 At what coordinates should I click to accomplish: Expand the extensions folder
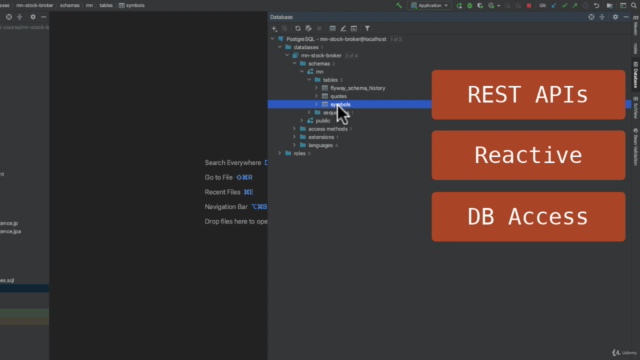294,137
